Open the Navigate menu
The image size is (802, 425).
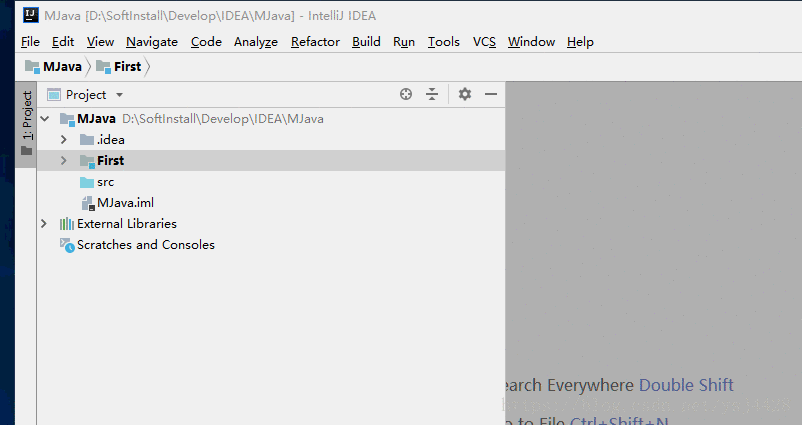pyautogui.click(x=152, y=42)
